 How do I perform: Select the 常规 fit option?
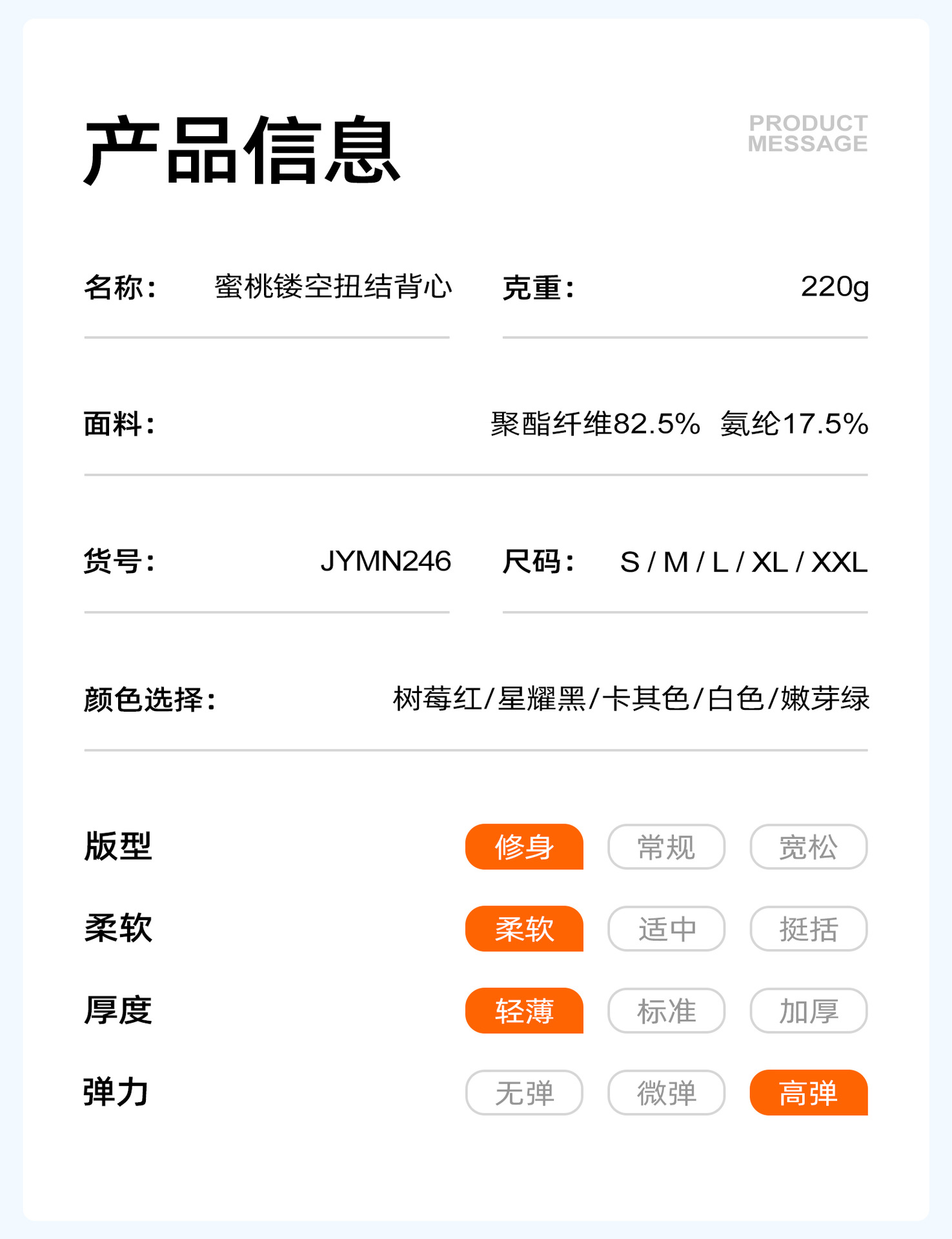[666, 847]
